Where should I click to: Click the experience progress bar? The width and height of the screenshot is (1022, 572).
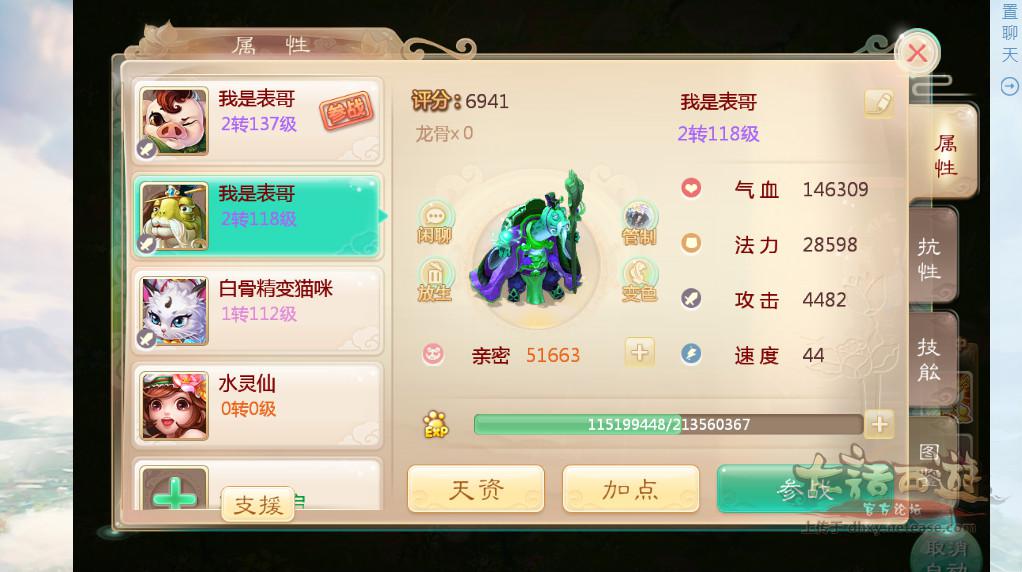[x=668, y=425]
